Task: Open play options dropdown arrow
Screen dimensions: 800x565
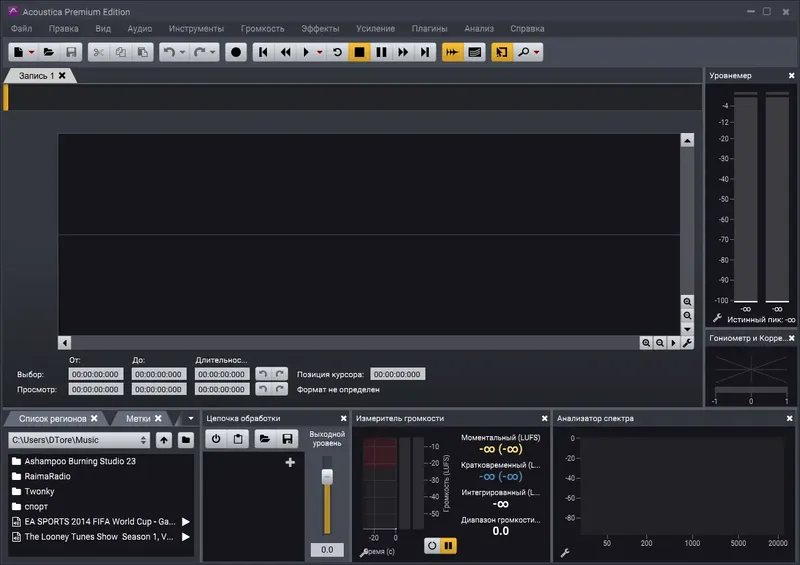Action: tap(320, 52)
